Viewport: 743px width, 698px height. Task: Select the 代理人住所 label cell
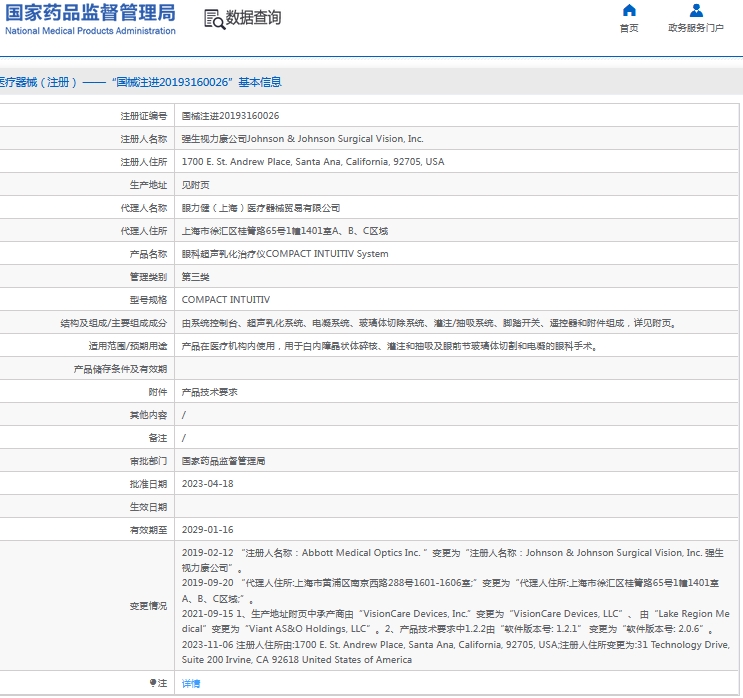point(144,231)
